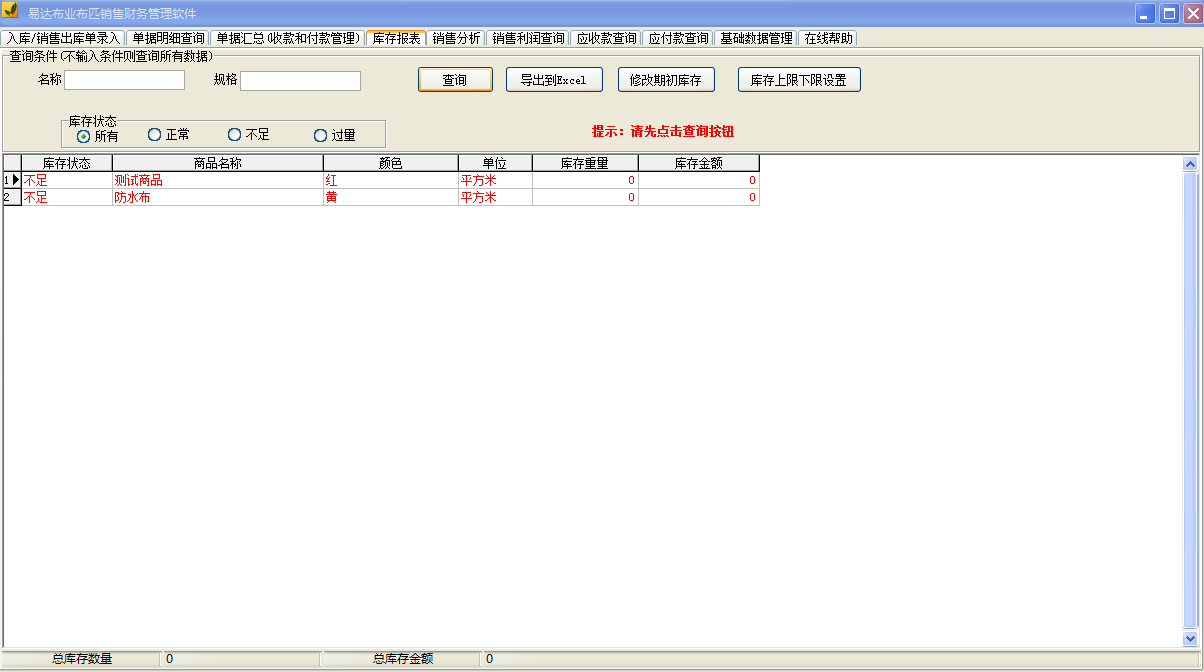
Task: Minimize the application window
Action: pos(1145,14)
